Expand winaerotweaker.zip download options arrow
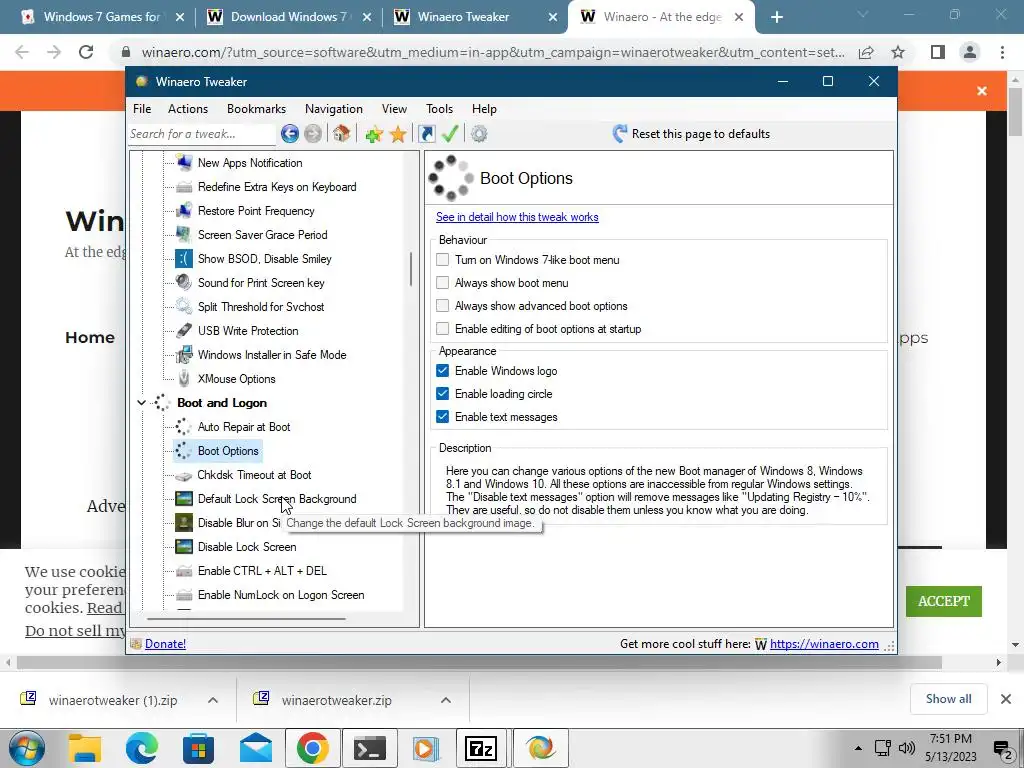Image resolution: width=1024 pixels, height=768 pixels. point(446,700)
